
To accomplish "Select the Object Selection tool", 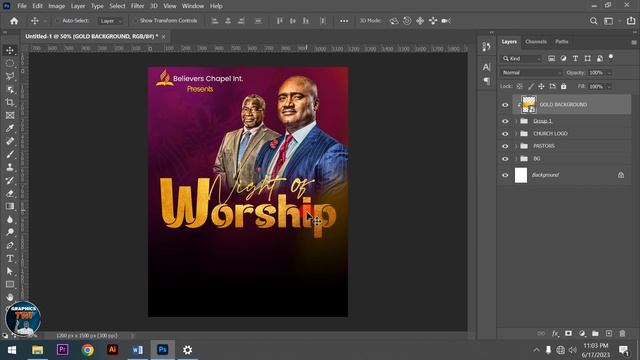I will [10, 89].
